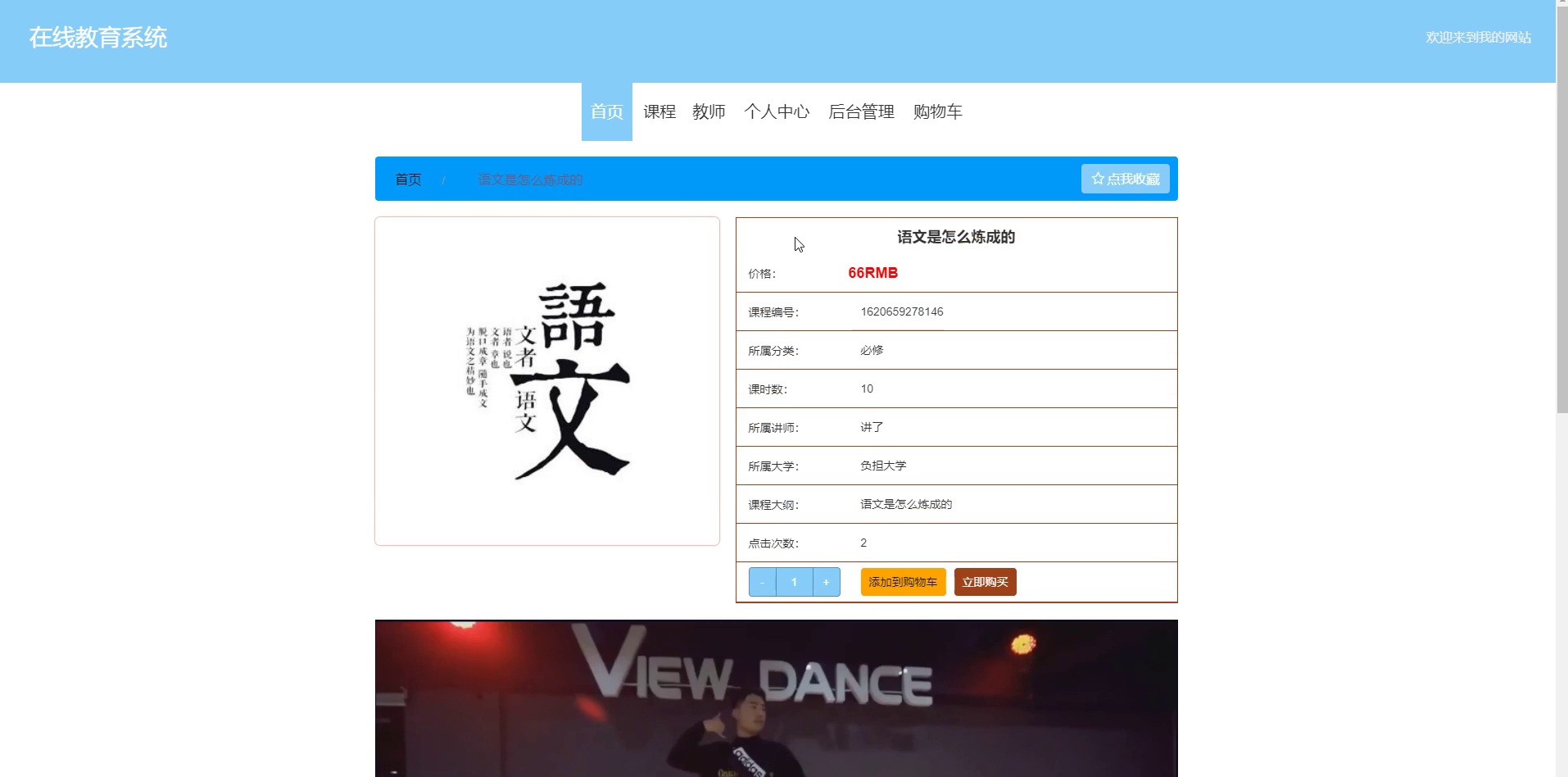Select 个人中心 in the navigation
The image size is (1568, 777).
click(x=777, y=111)
